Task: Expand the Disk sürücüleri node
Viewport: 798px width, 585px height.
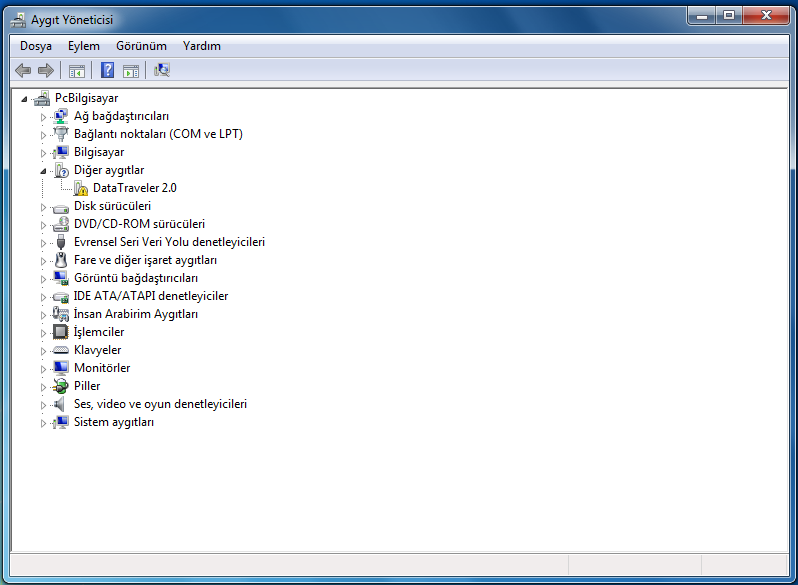Action: 43,207
